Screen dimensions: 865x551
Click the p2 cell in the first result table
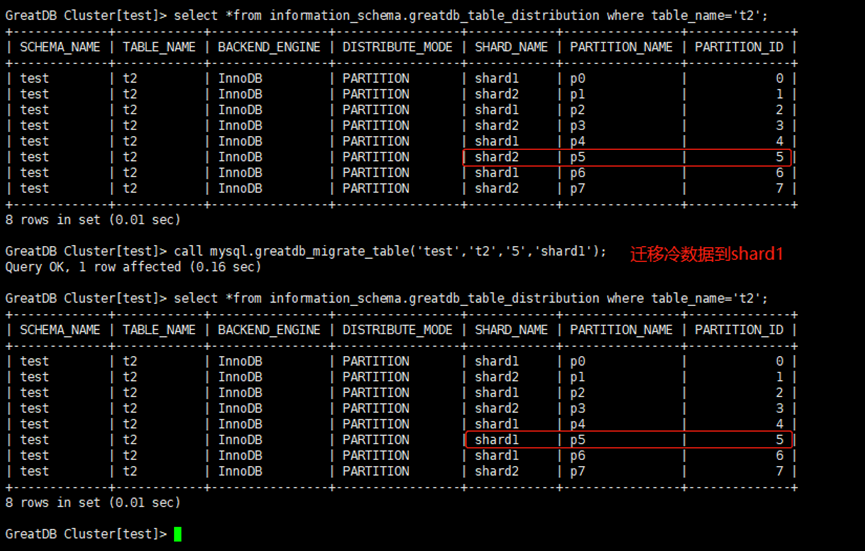coord(578,110)
